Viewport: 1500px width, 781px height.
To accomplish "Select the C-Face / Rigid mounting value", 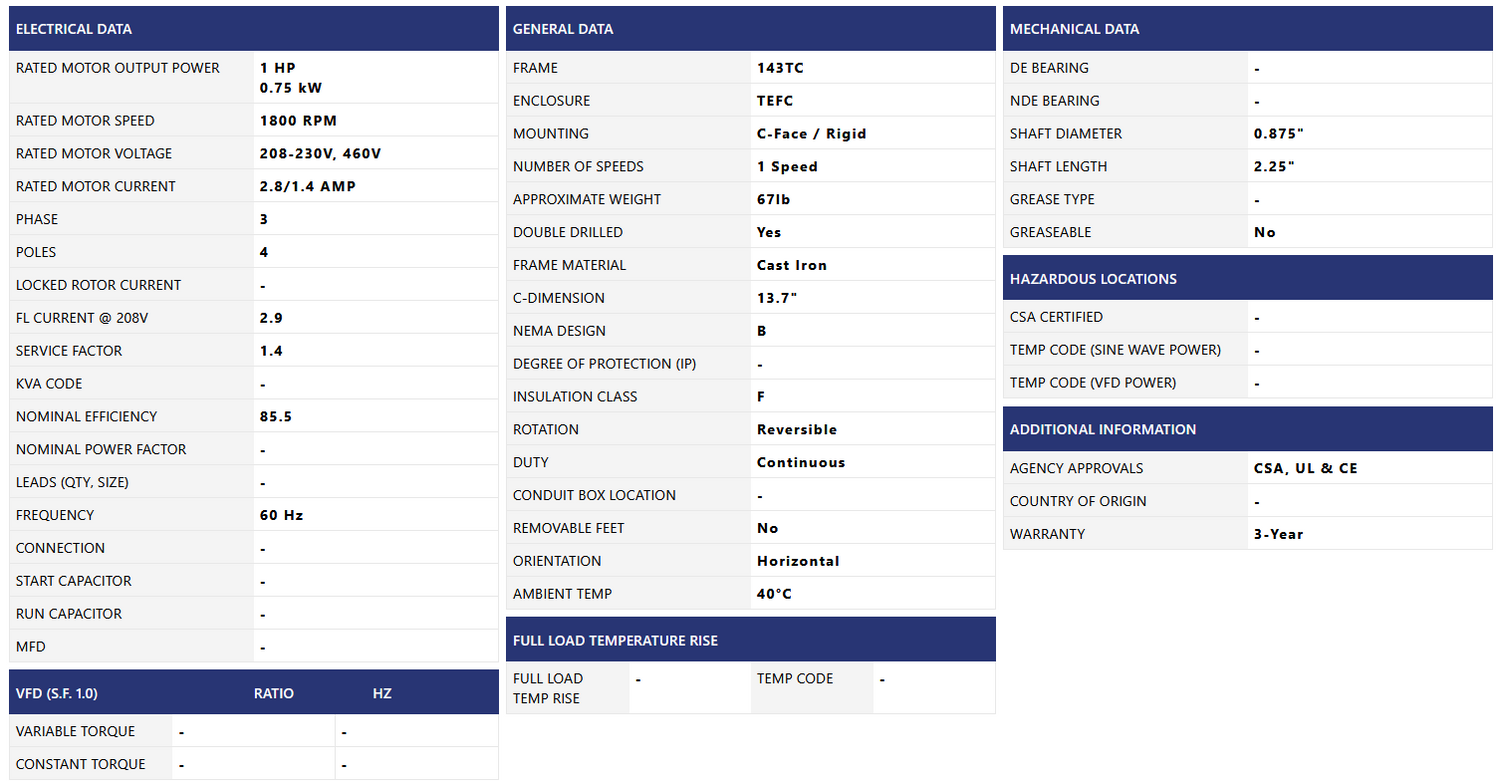I will click(x=811, y=134).
